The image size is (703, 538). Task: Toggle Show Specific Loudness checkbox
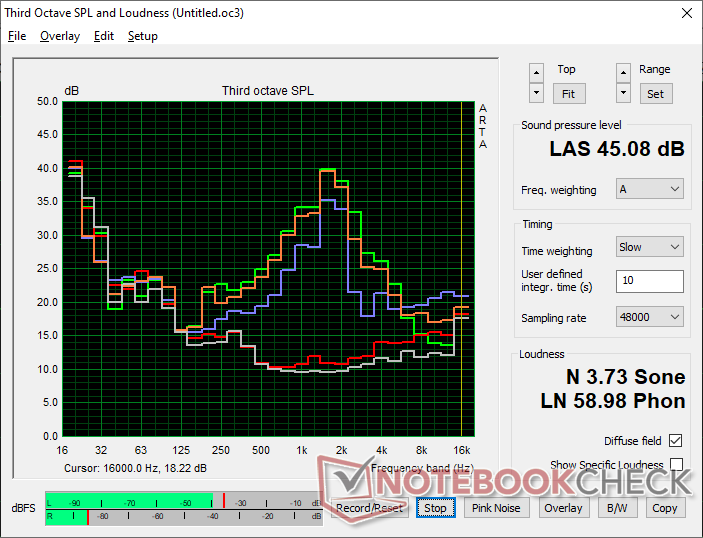coord(676,465)
